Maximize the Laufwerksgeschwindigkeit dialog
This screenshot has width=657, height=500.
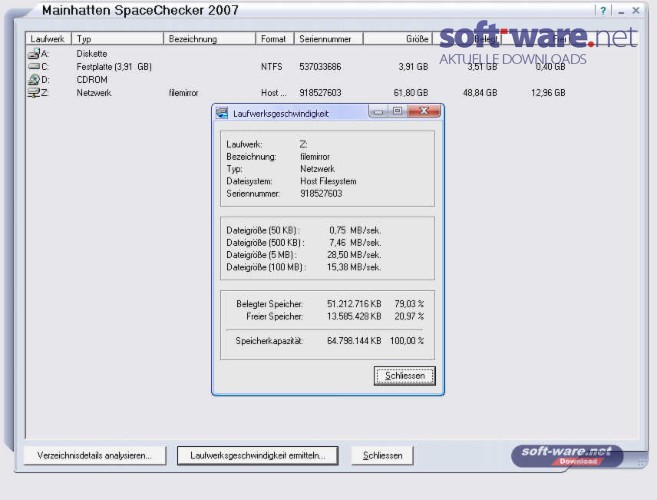click(397, 111)
